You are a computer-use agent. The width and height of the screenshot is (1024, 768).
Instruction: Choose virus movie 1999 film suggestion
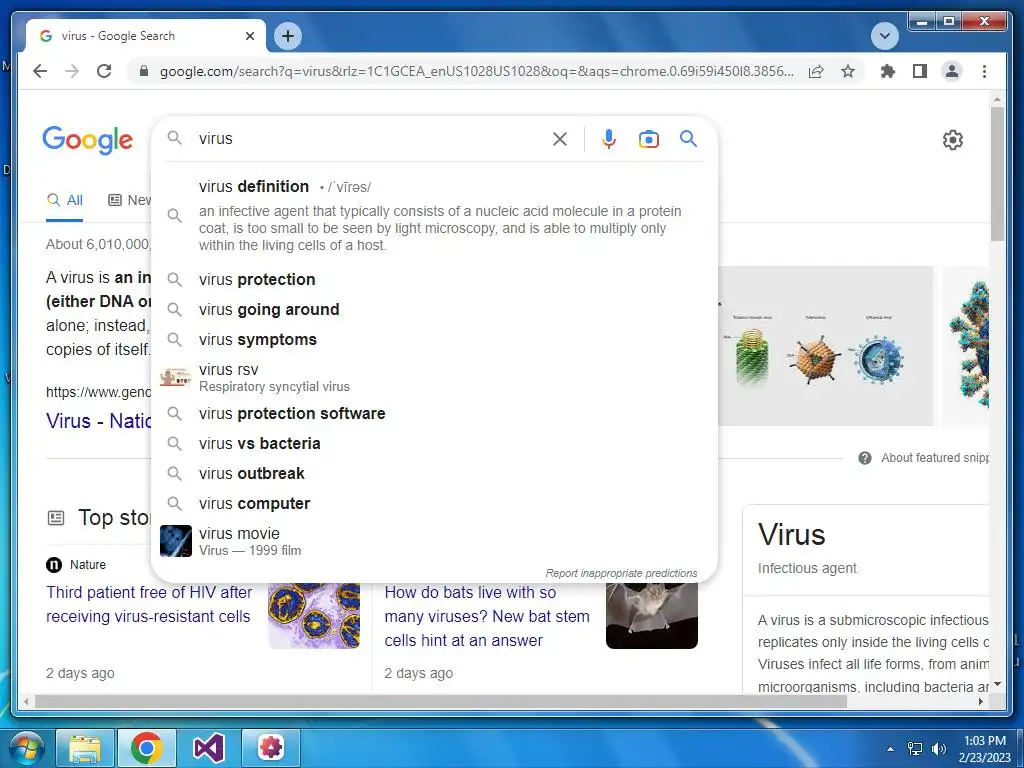(x=434, y=541)
